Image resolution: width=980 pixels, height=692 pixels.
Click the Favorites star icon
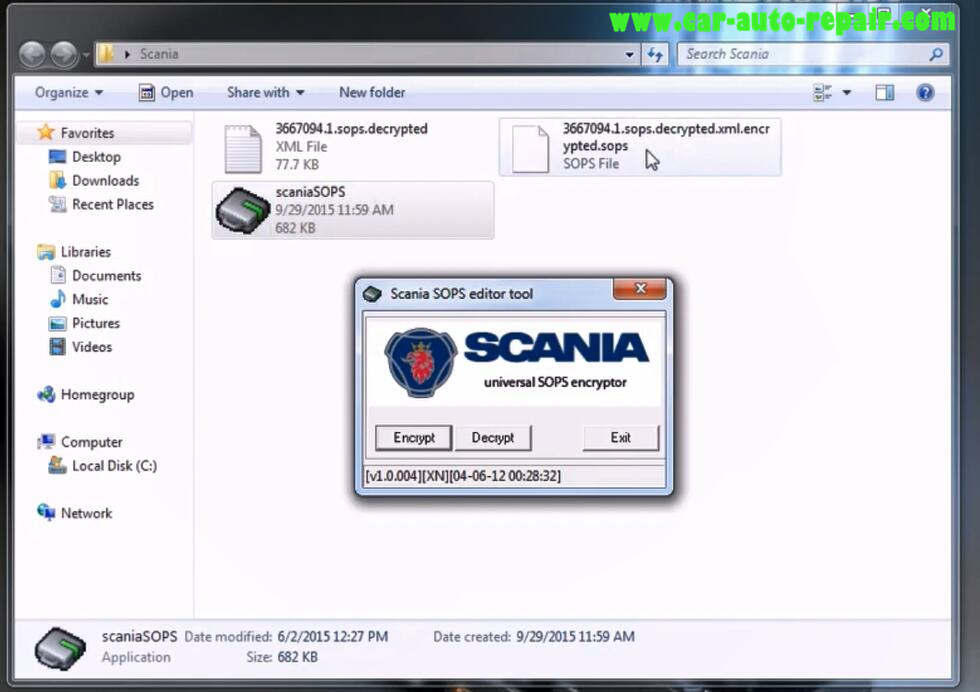click(x=46, y=132)
